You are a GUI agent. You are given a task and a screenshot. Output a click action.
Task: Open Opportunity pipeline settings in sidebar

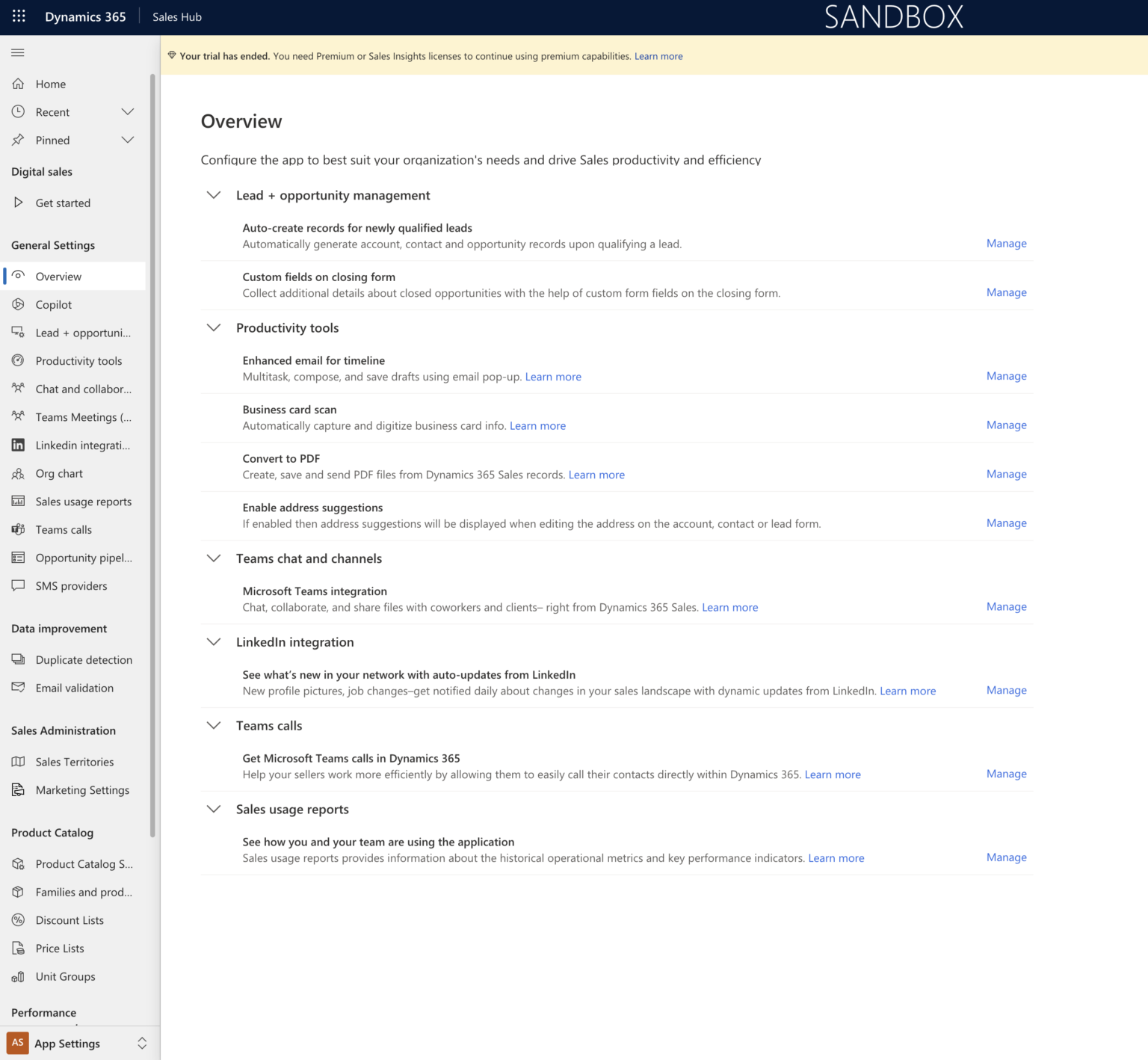click(x=74, y=558)
